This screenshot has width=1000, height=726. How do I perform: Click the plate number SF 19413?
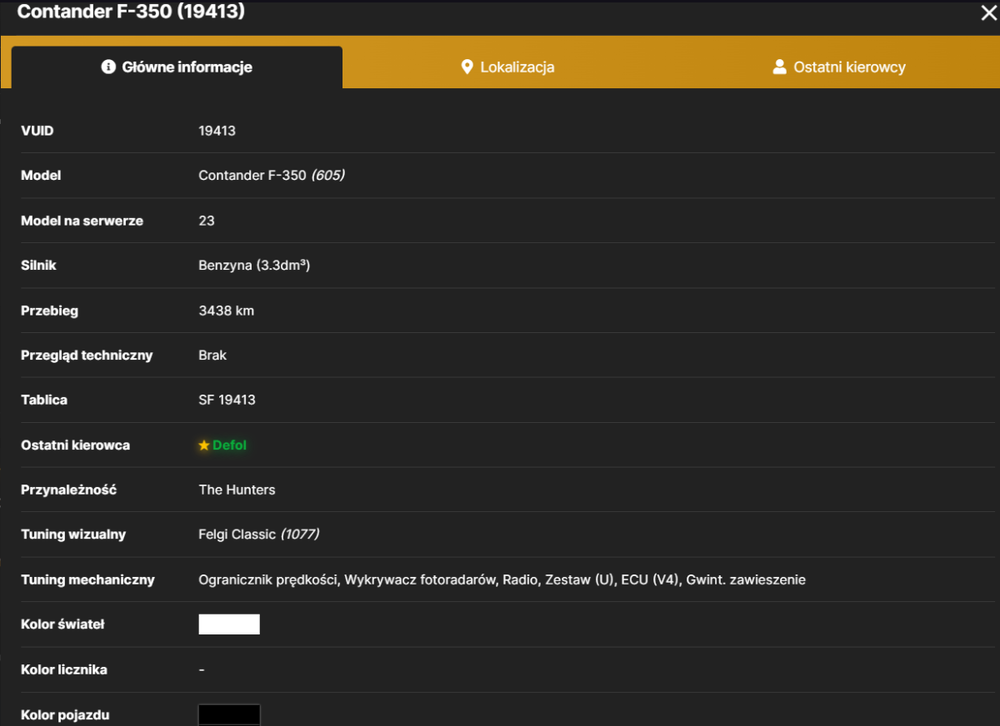click(x=227, y=400)
